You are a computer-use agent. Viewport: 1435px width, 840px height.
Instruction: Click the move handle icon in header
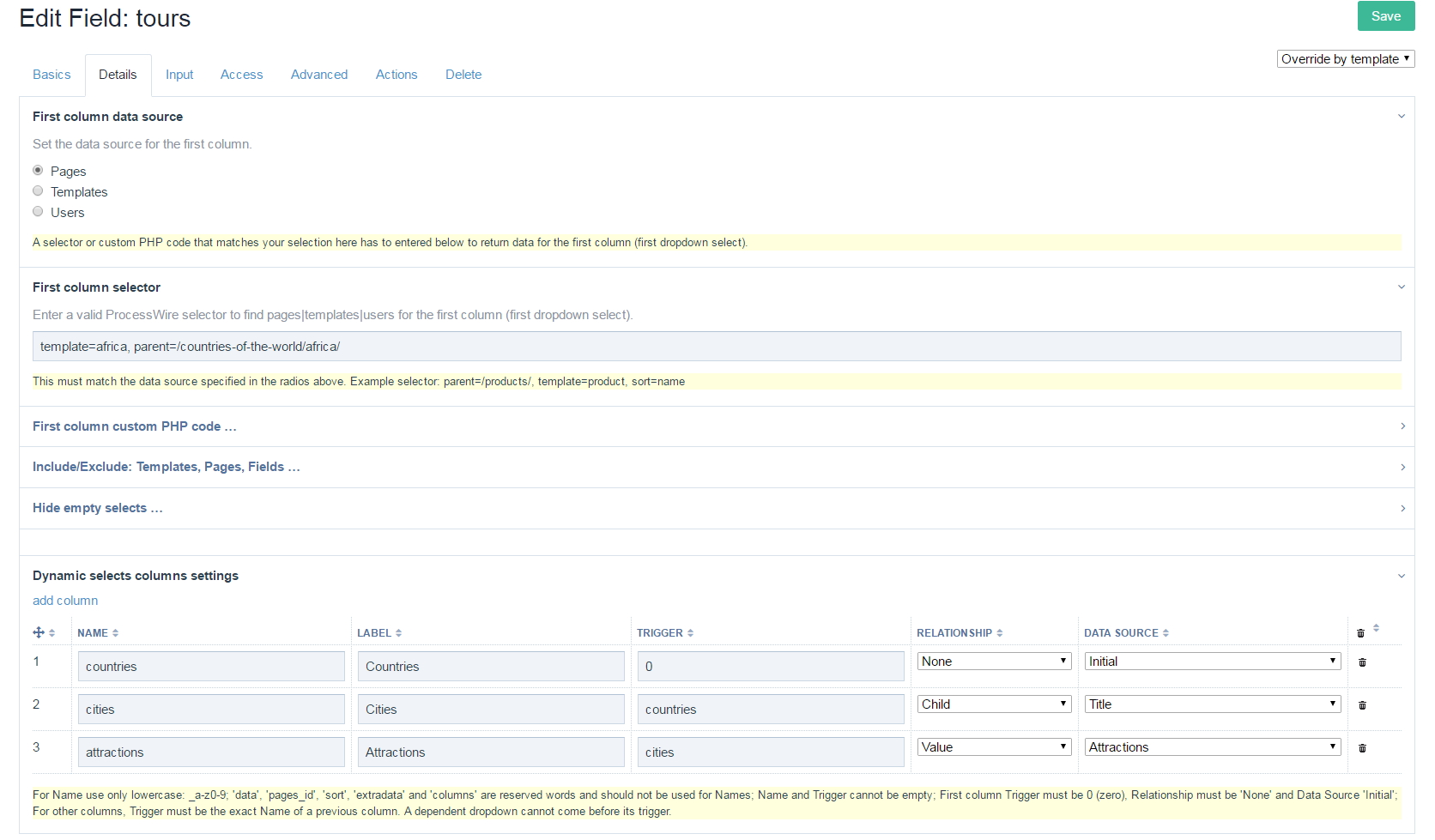[x=39, y=632]
